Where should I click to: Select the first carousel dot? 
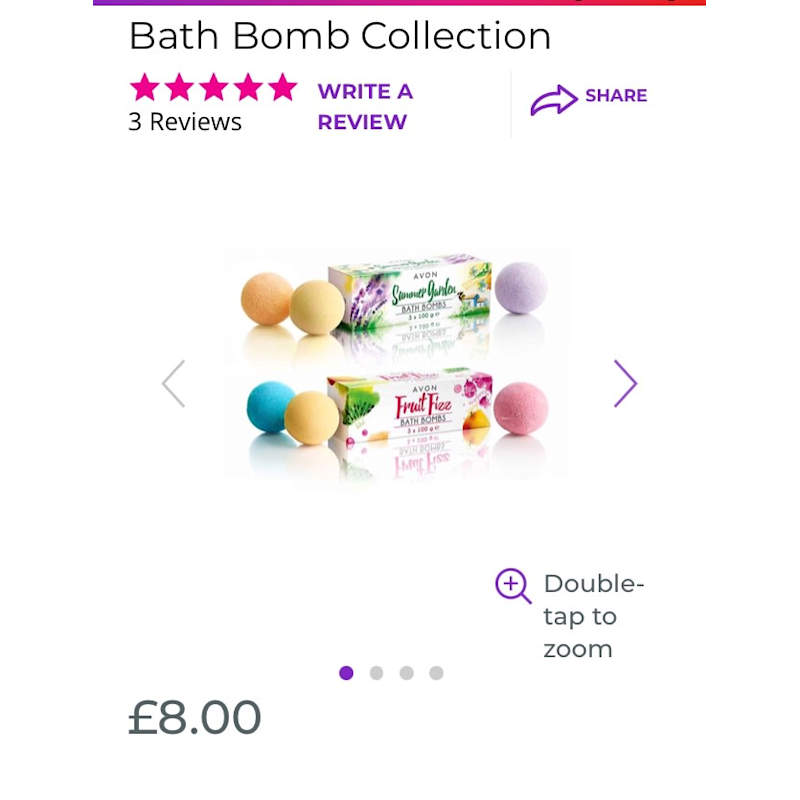point(346,673)
